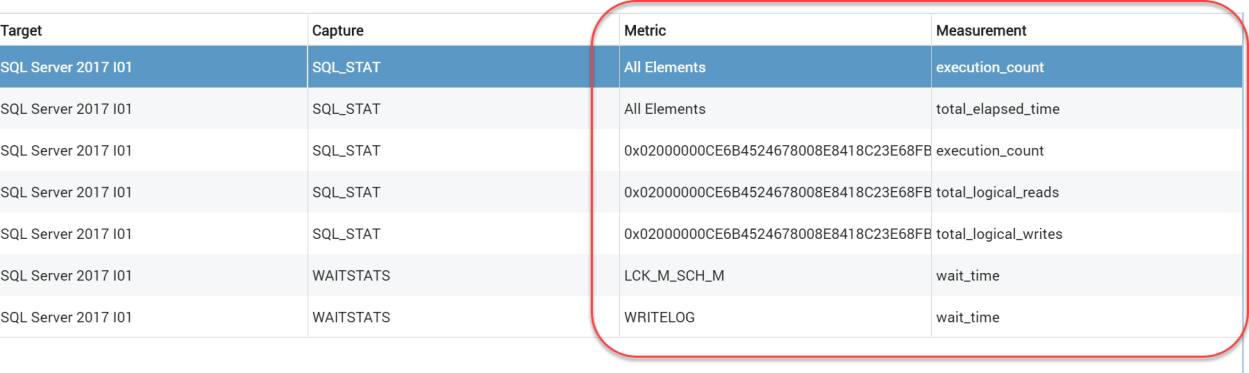Click SQL_STAT capture in total_logical_reads row
This screenshot has width=1249, height=373.
(x=346, y=193)
